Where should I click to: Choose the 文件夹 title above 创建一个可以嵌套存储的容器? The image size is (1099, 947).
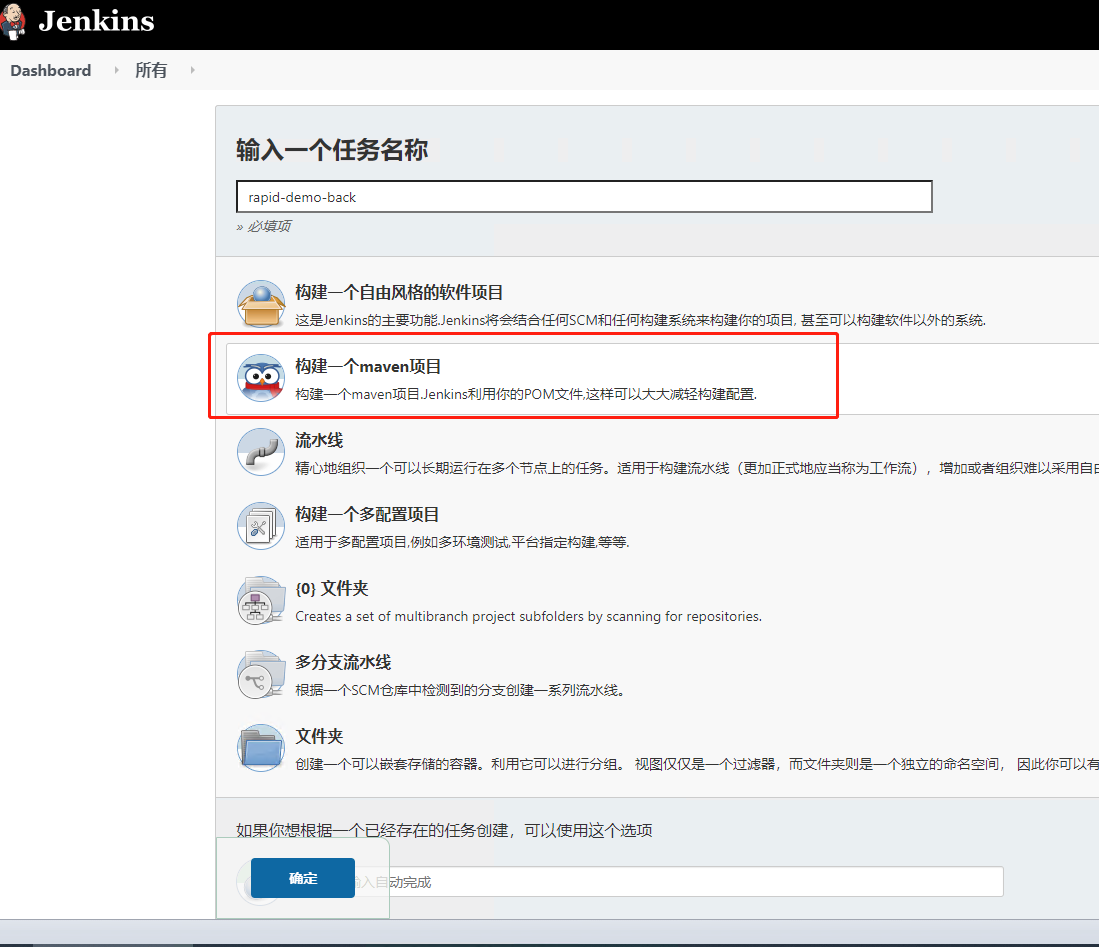[319, 736]
